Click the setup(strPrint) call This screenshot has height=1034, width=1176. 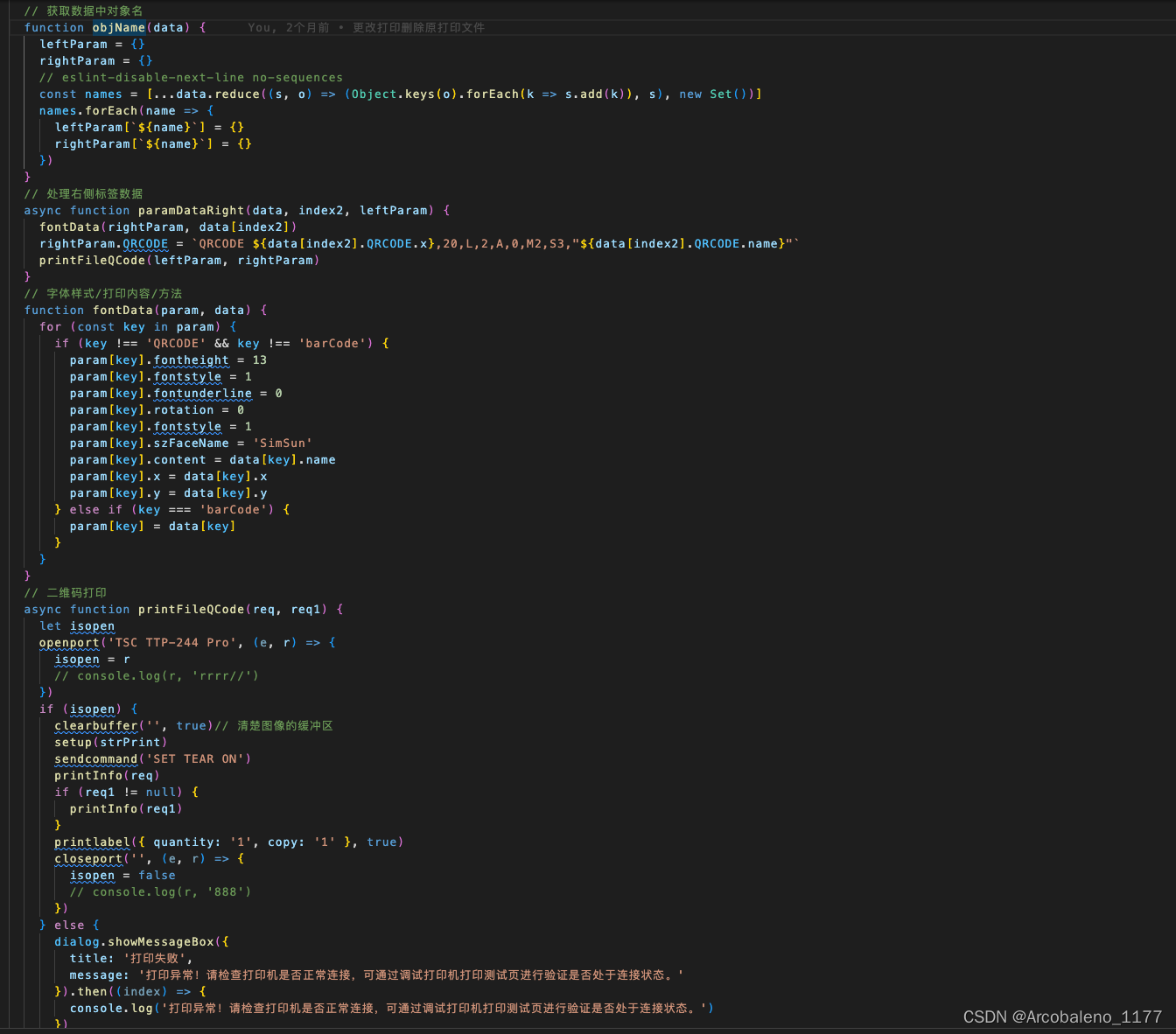pyautogui.click(x=111, y=742)
